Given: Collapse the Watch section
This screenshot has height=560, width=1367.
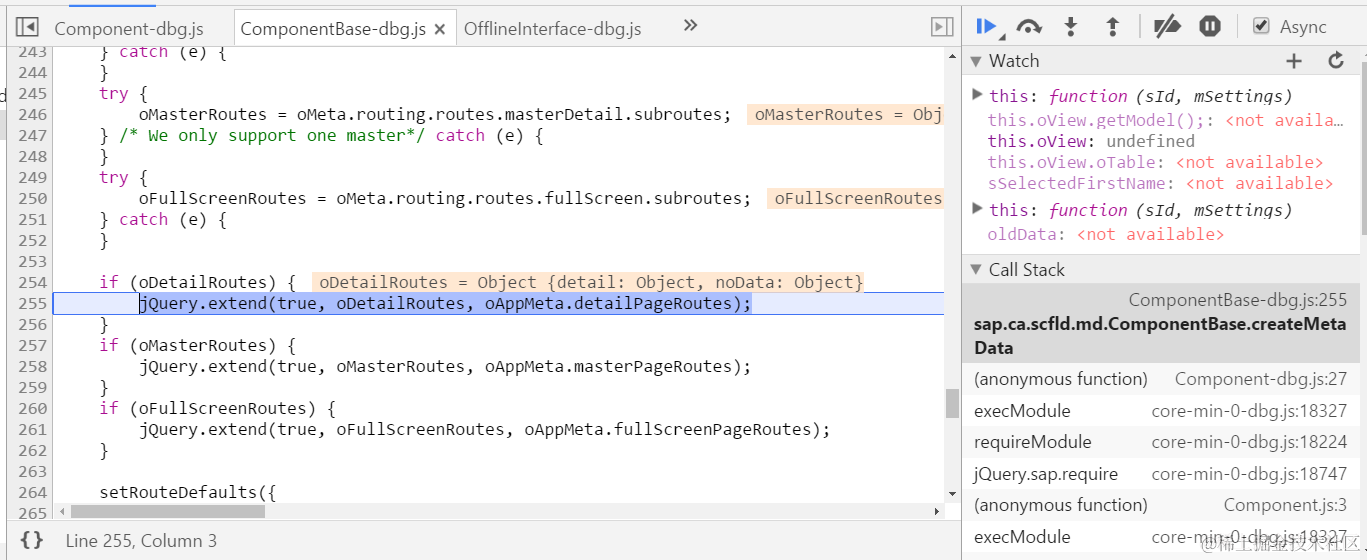Looking at the screenshot, I should [976, 61].
